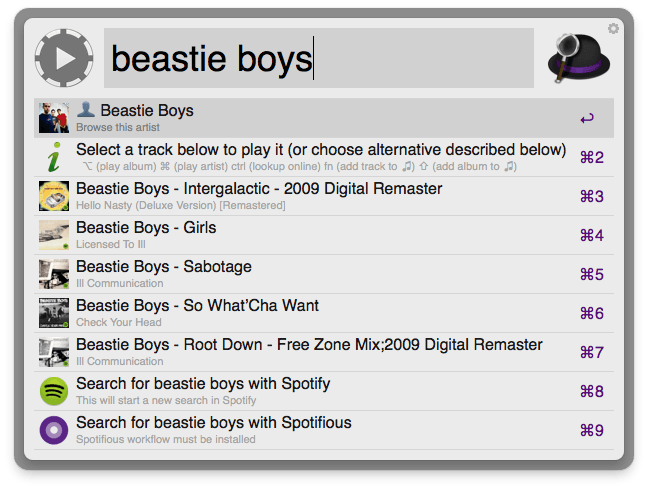Click the play button icon
This screenshot has width=648, height=490.
coord(63,58)
